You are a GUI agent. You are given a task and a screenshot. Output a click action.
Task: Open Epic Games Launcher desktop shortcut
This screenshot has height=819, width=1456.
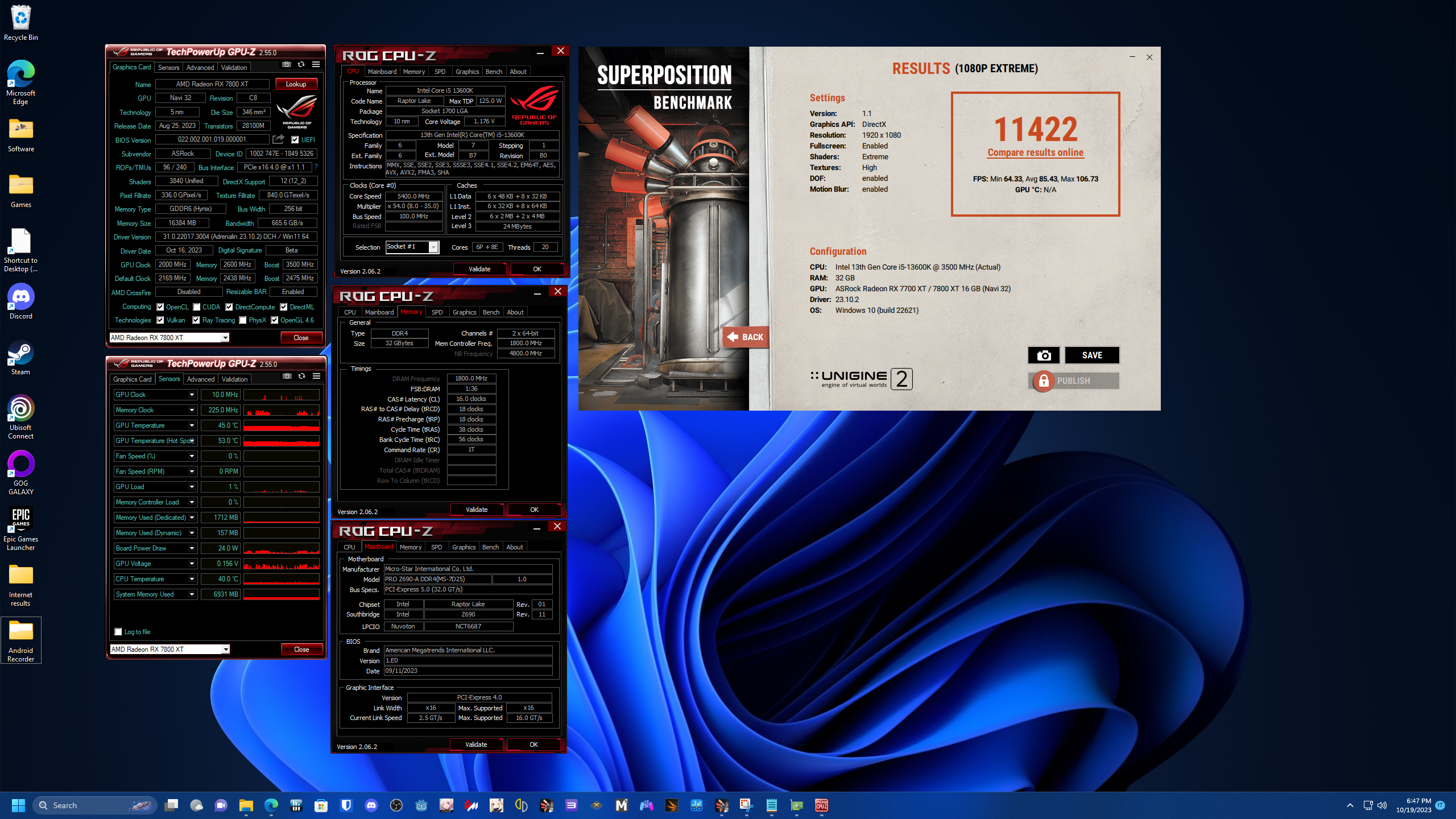tap(21, 528)
